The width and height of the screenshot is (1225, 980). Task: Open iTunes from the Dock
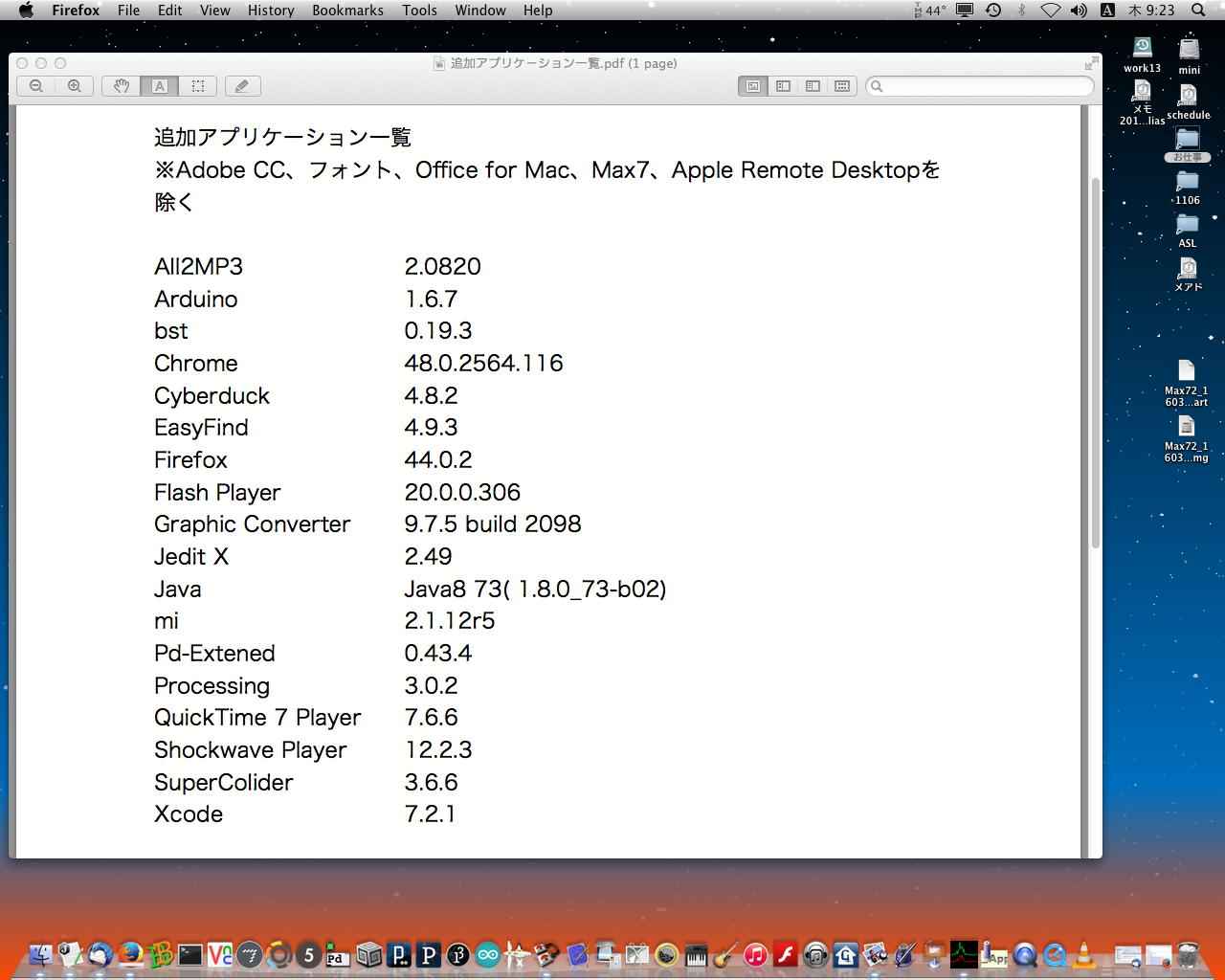(x=756, y=954)
